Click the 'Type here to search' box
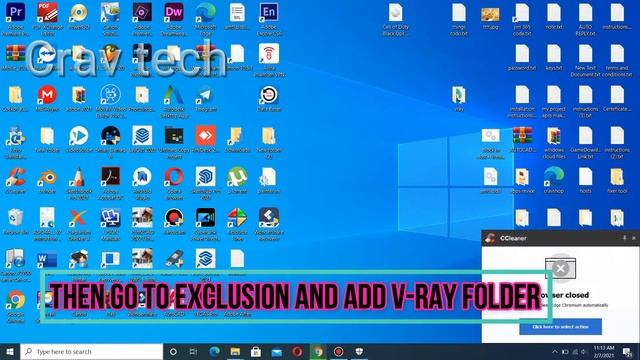 tap(91, 351)
